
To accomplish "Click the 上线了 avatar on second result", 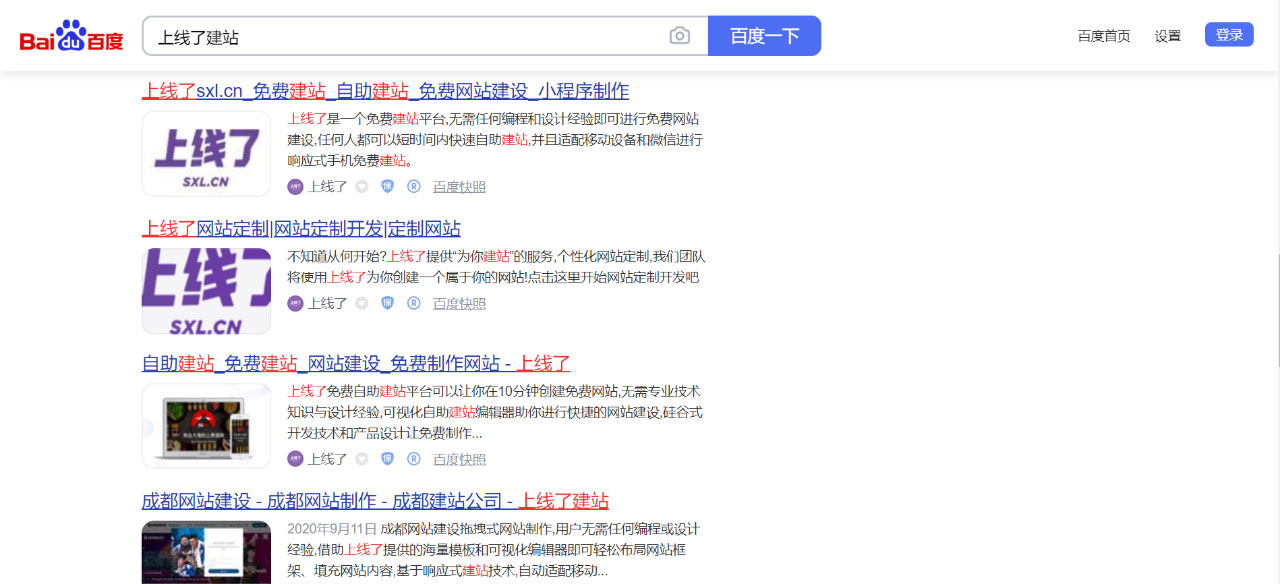I will pyautogui.click(x=294, y=303).
